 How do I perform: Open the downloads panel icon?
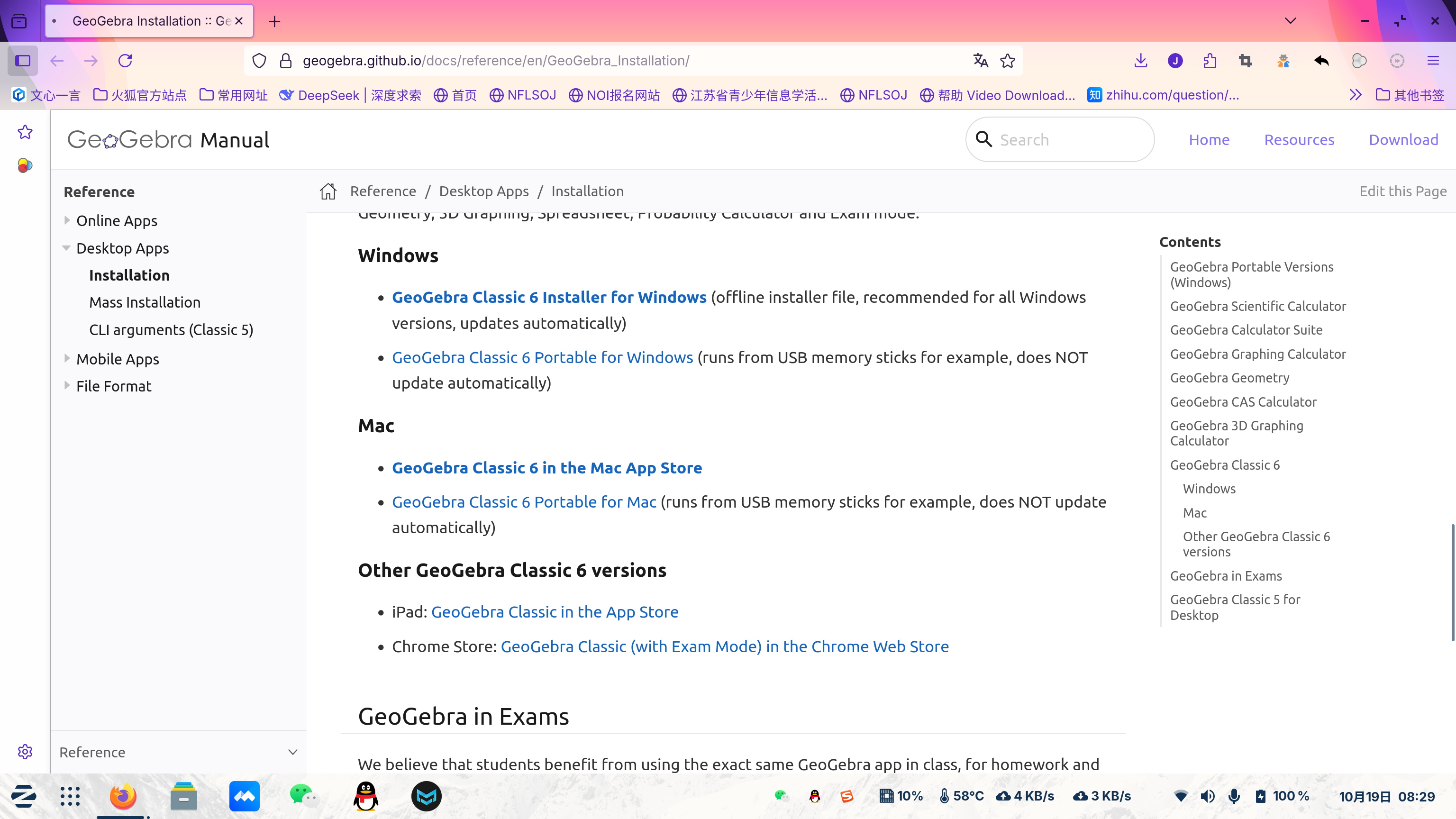point(1141,61)
